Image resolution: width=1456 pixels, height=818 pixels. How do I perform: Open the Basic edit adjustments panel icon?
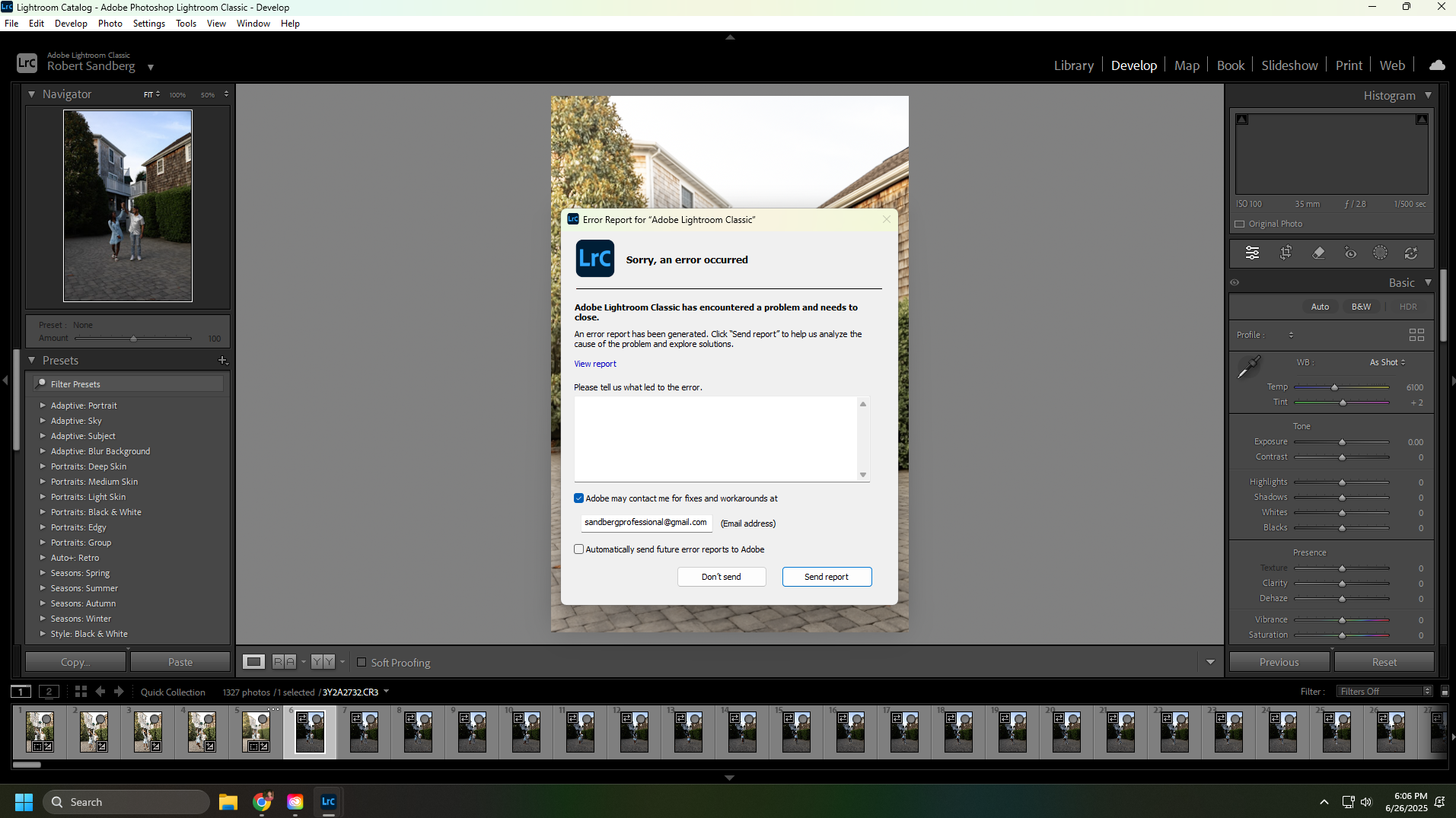coord(1253,253)
